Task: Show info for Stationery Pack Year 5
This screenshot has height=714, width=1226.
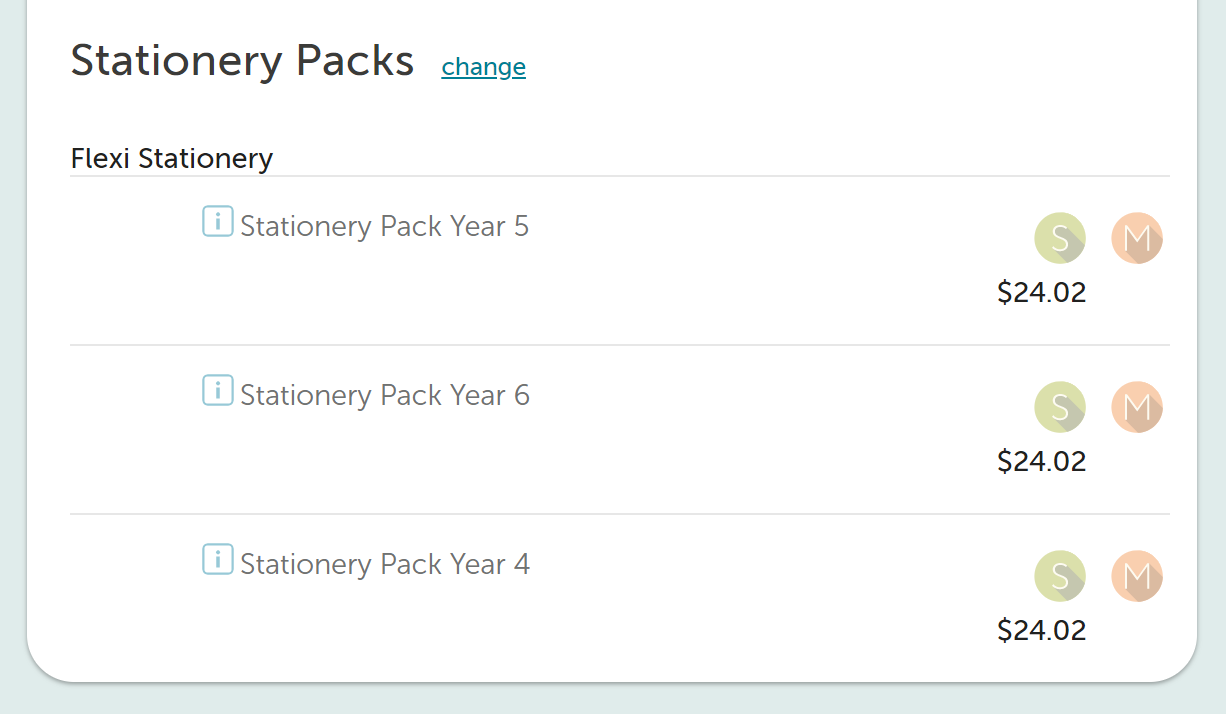Action: tap(218, 221)
